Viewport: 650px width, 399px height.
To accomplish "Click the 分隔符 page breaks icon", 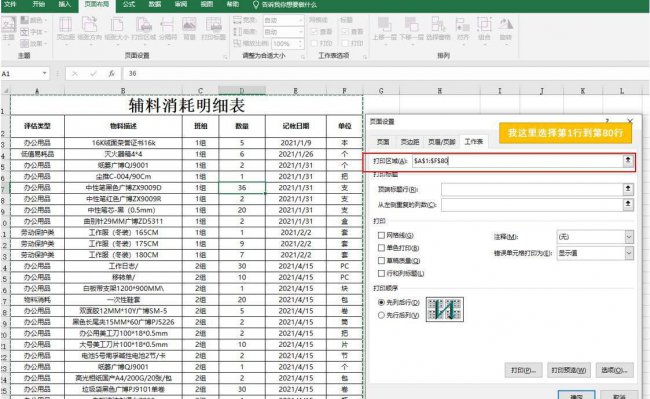I will click(x=168, y=29).
